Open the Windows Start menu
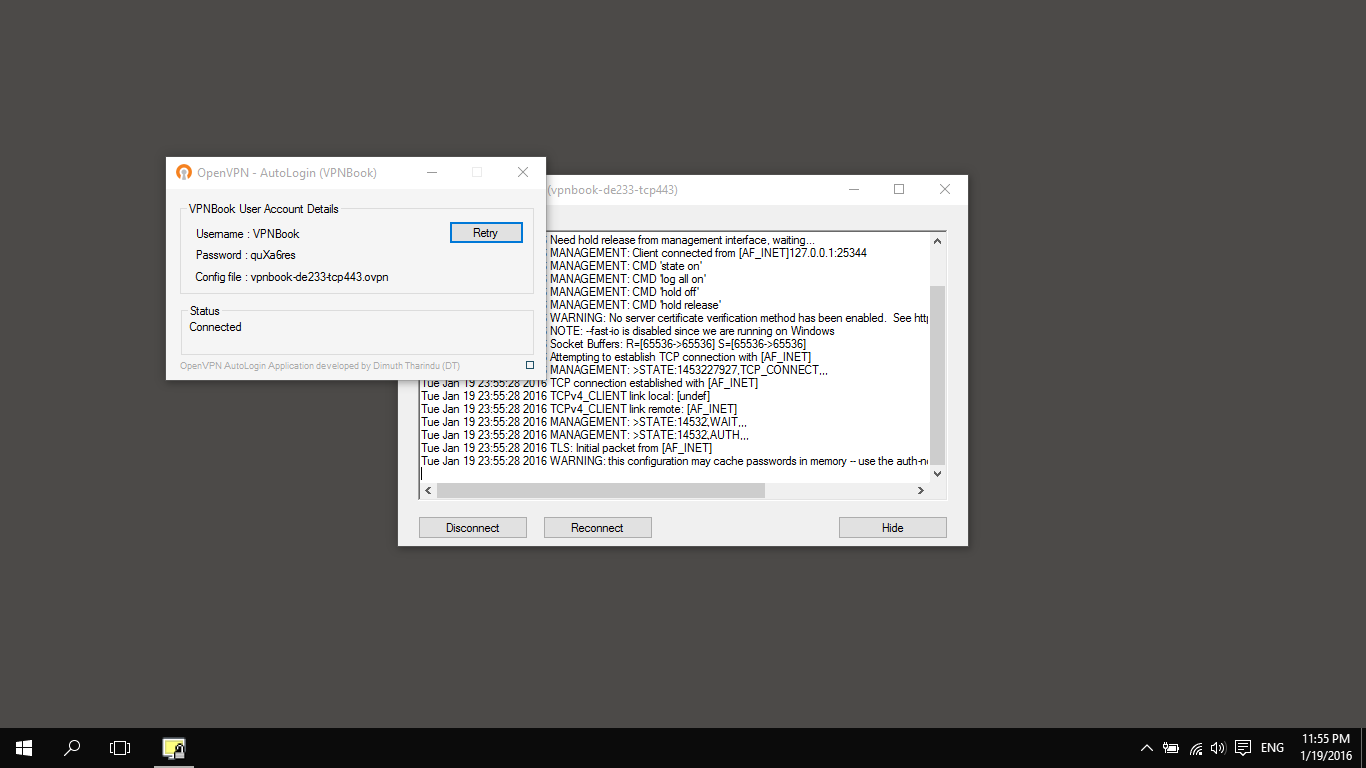This screenshot has width=1366, height=768. (x=24, y=748)
